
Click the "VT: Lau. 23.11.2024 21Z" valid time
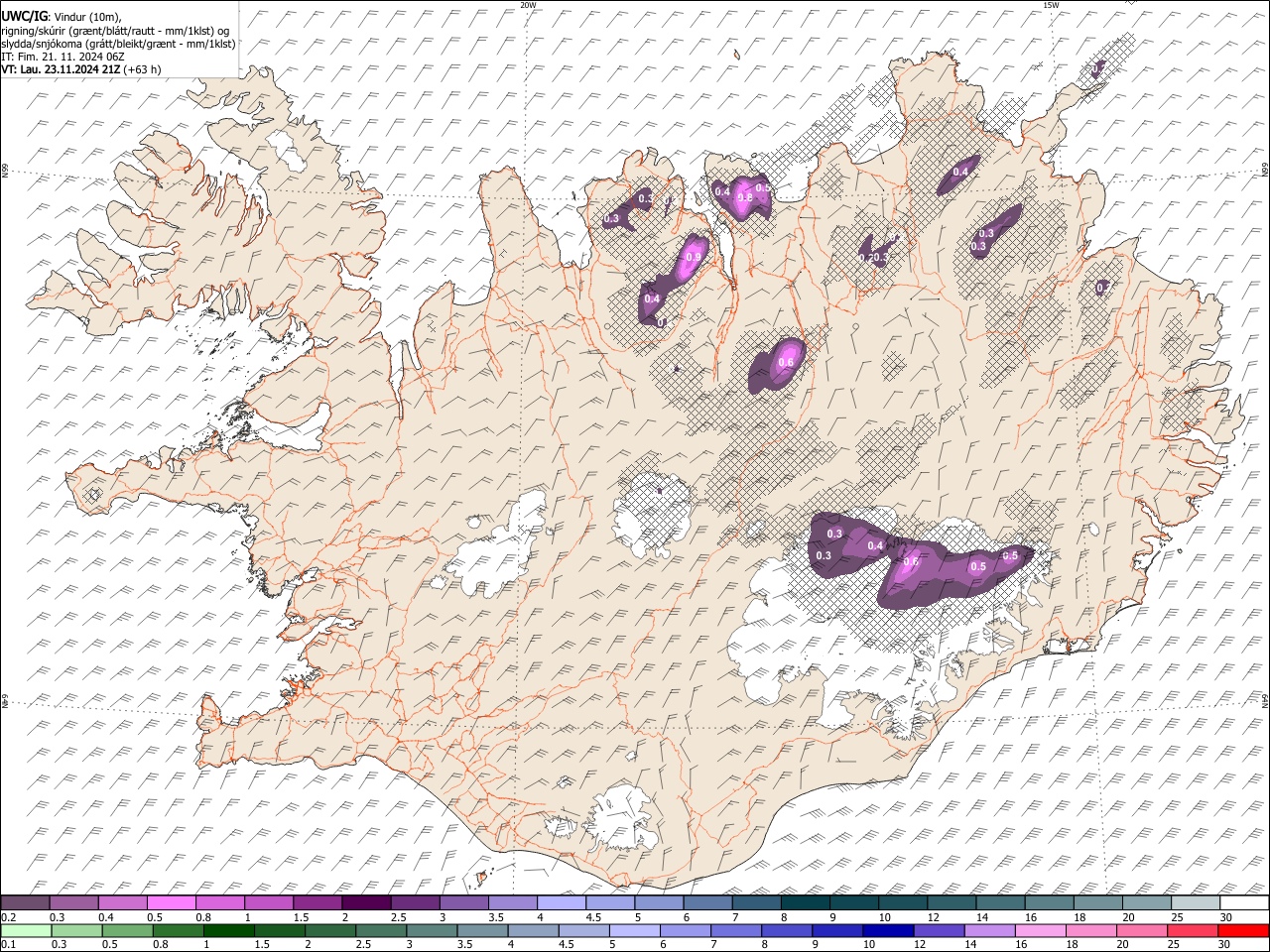[x=60, y=69]
